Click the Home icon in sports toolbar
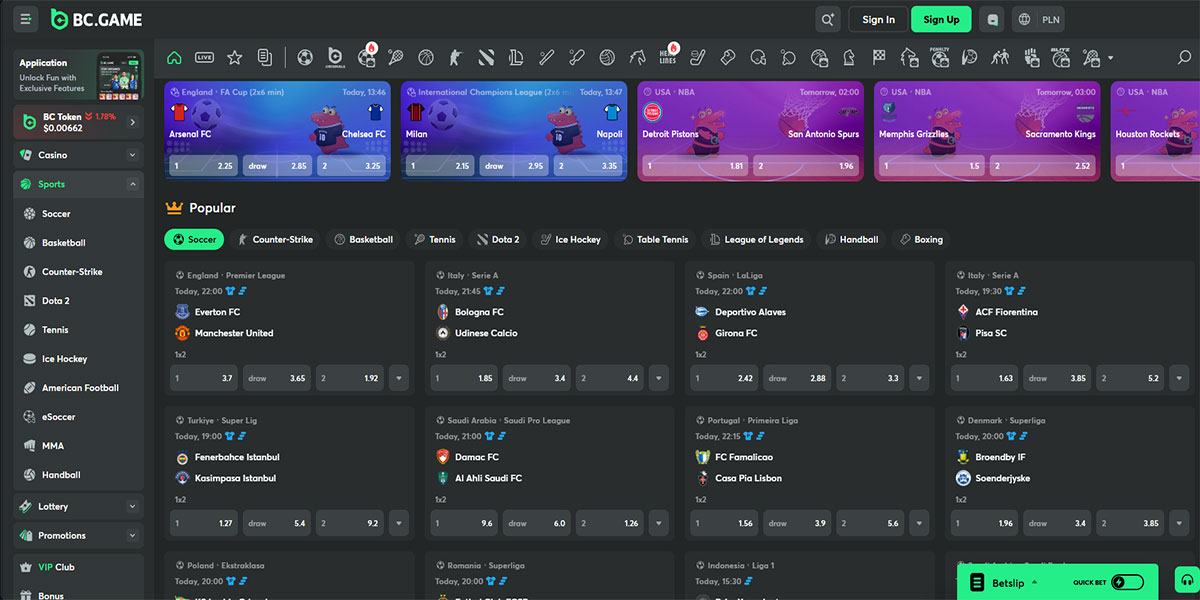This screenshot has width=1200, height=600. click(175, 58)
